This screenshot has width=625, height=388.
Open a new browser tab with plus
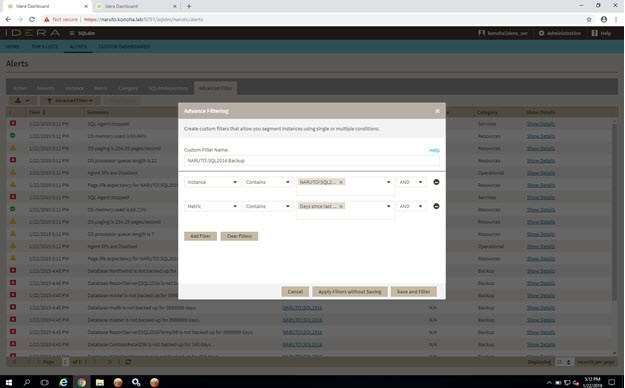pos(189,6)
